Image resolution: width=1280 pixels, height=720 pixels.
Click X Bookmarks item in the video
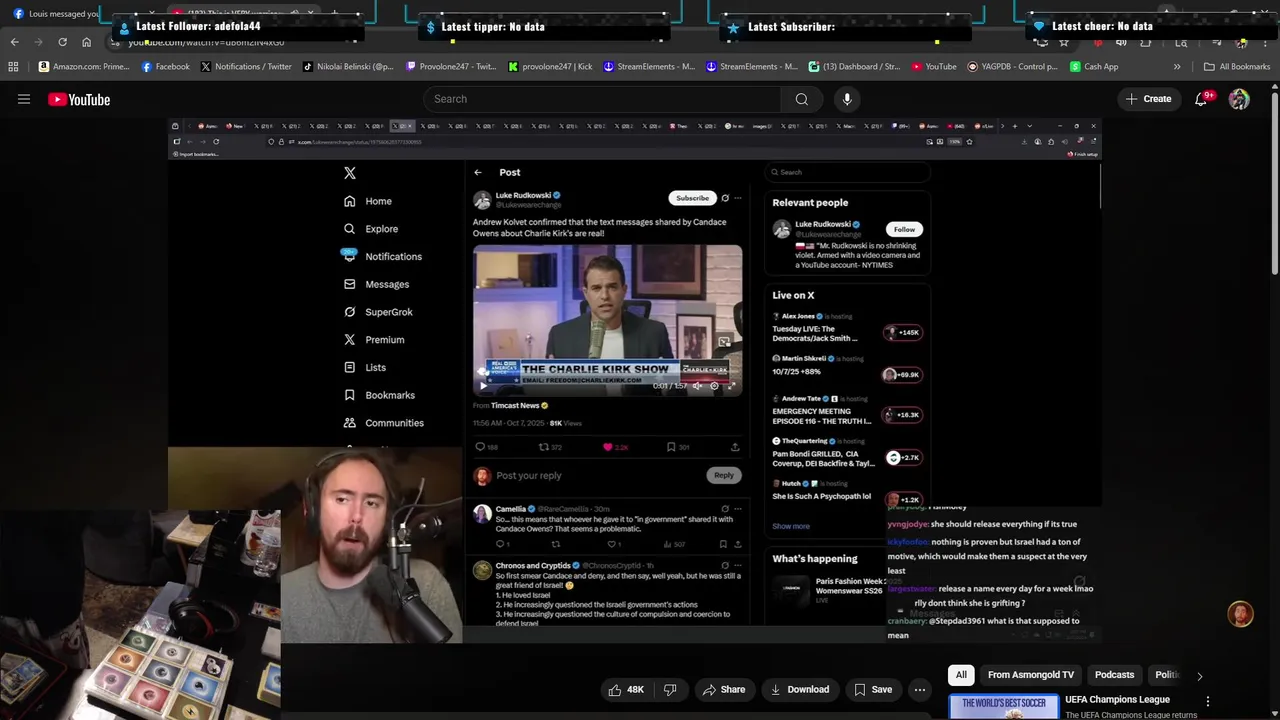[379, 395]
